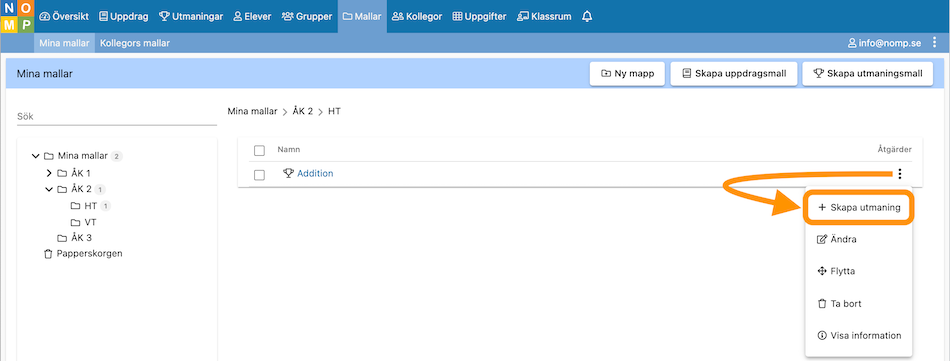Select Ta bort with trash icon
The image size is (950, 361).
click(839, 303)
